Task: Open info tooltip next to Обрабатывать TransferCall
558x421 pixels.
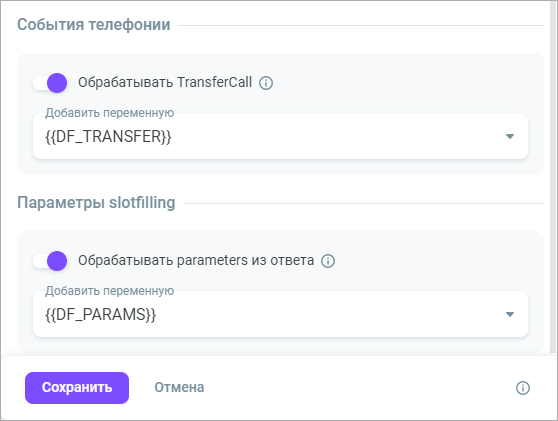Action: [266, 83]
